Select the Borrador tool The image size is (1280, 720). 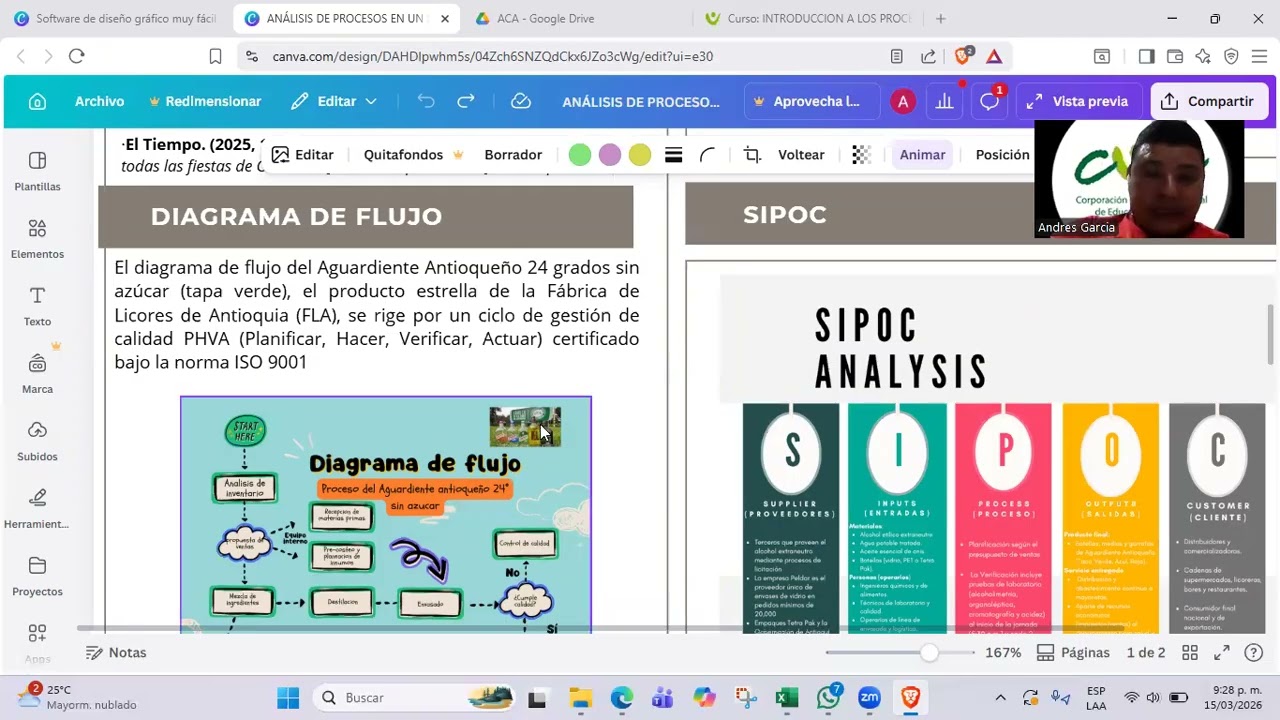(513, 155)
